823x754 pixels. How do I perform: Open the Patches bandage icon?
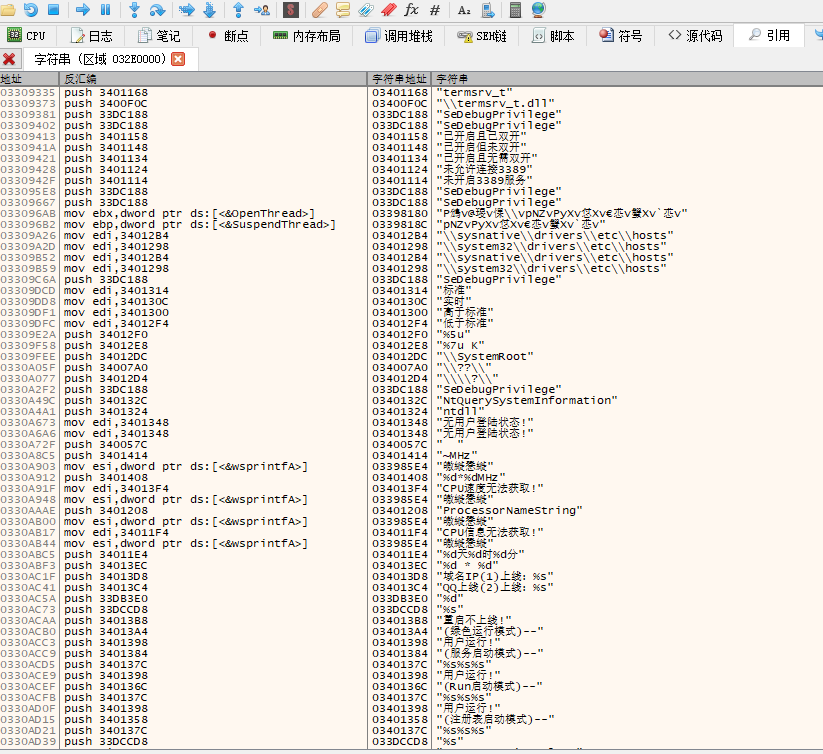click(x=320, y=10)
